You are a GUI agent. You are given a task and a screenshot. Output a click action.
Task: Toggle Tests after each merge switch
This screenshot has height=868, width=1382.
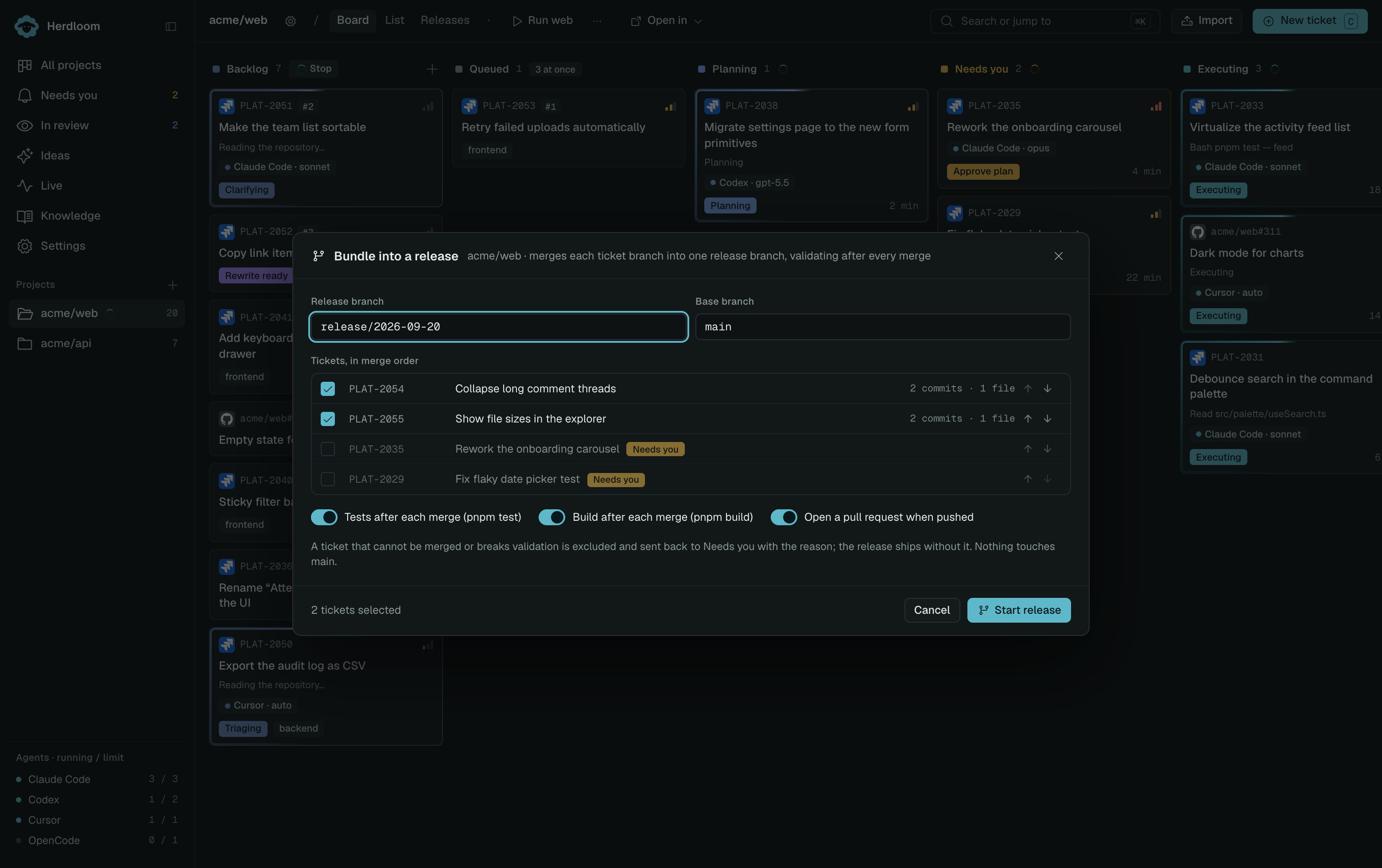coord(324,517)
